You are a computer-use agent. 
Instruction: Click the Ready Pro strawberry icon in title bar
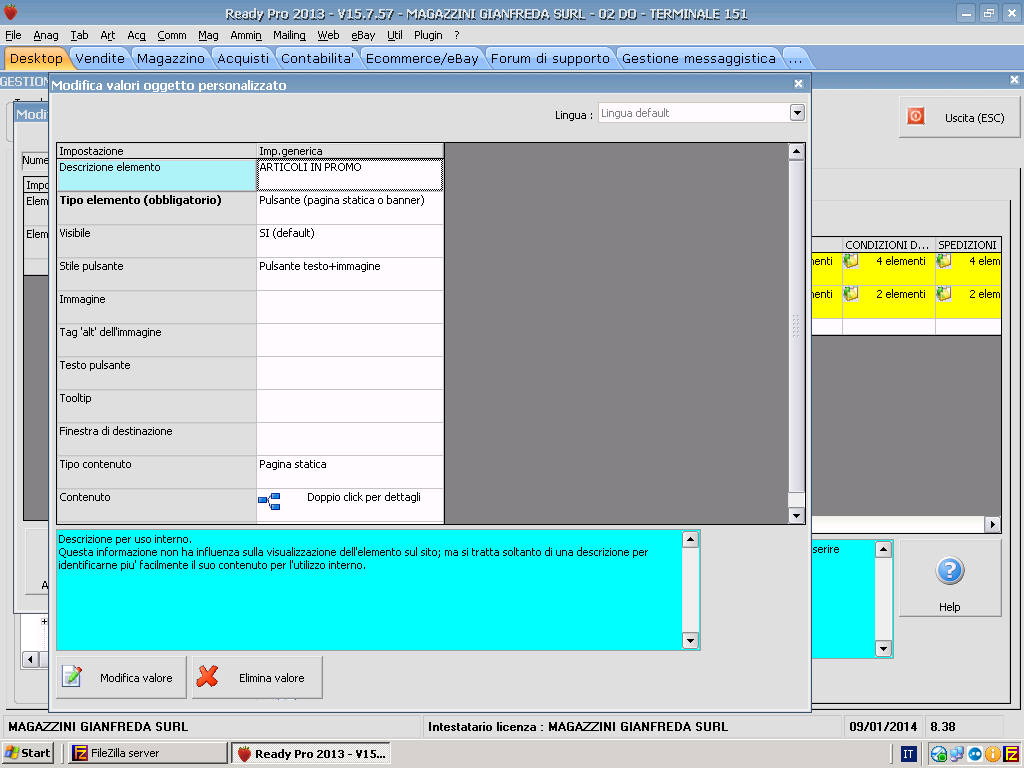tap(10, 12)
